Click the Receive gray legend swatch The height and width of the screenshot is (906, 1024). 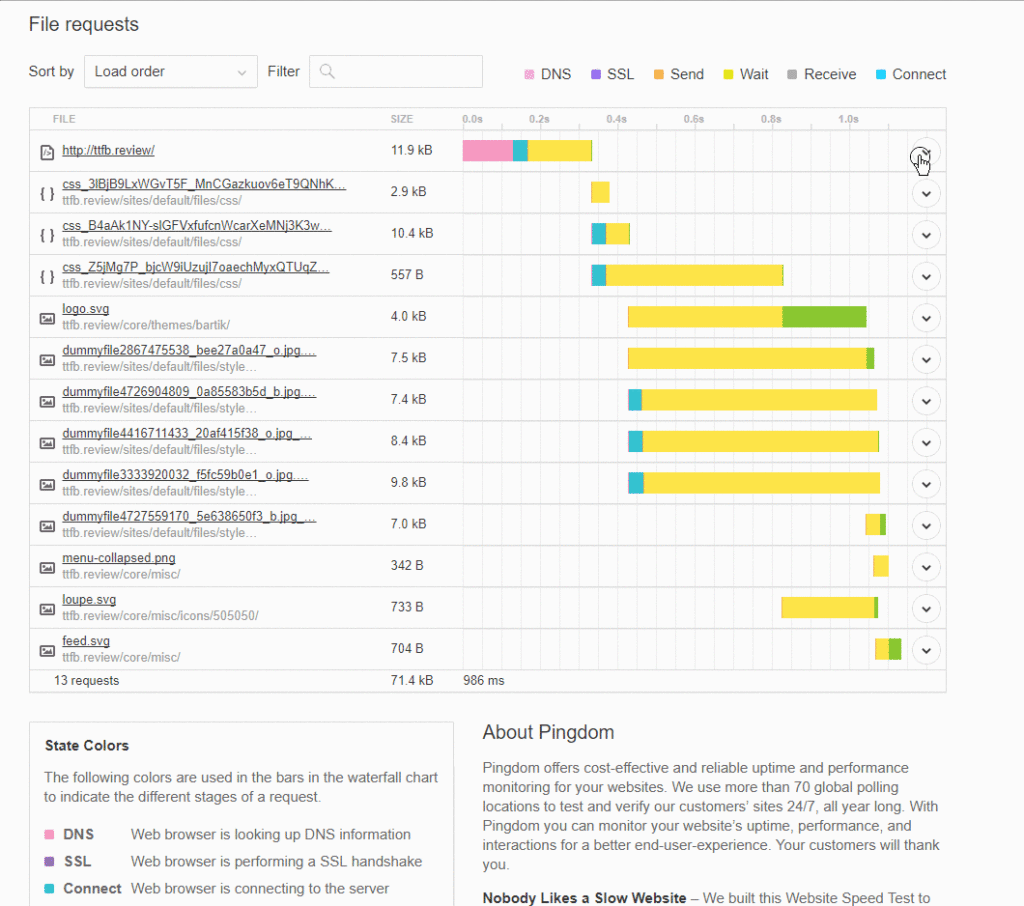pyautogui.click(x=792, y=74)
